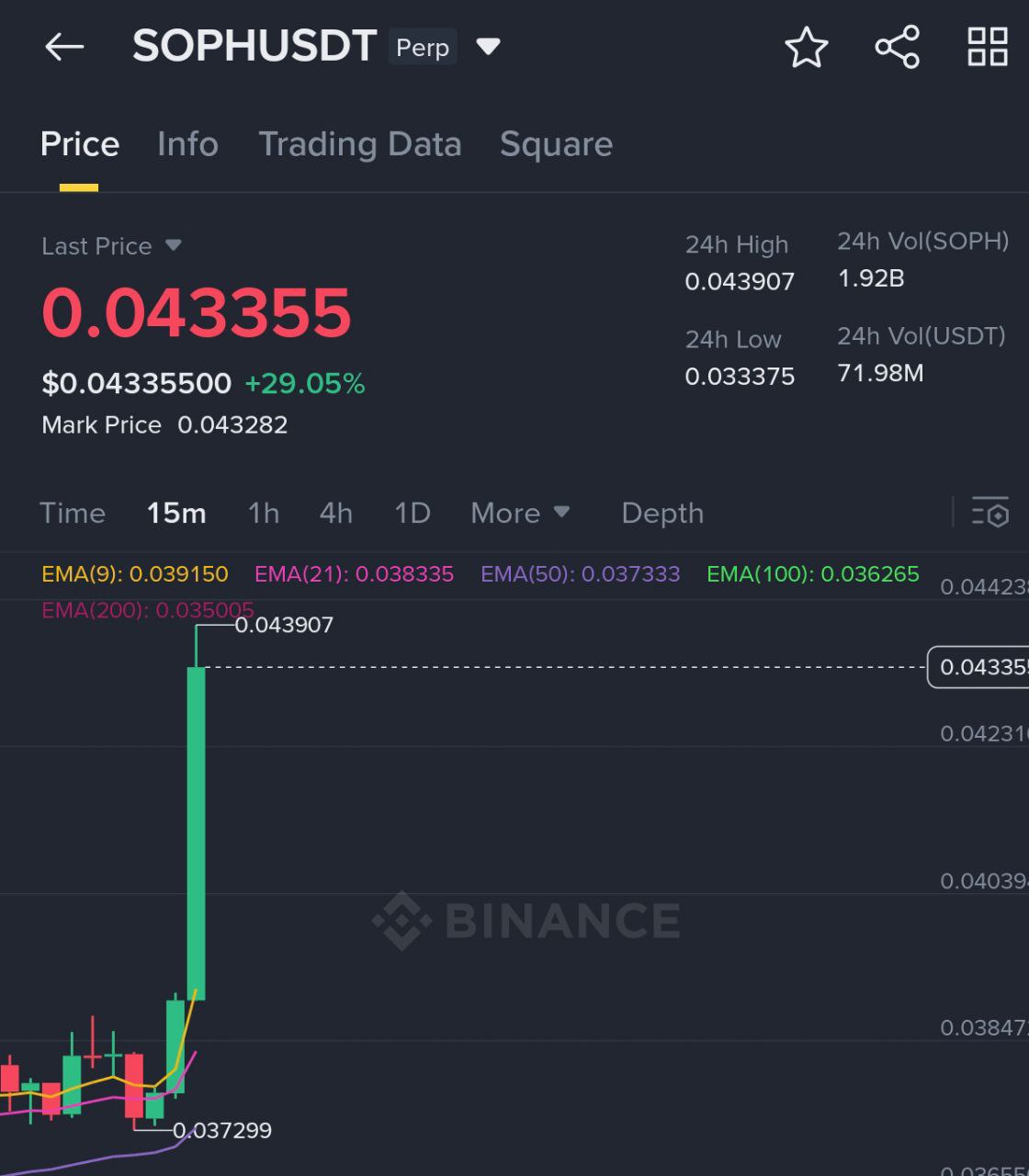
Task: Select the Time chart interval
Action: coord(73,513)
